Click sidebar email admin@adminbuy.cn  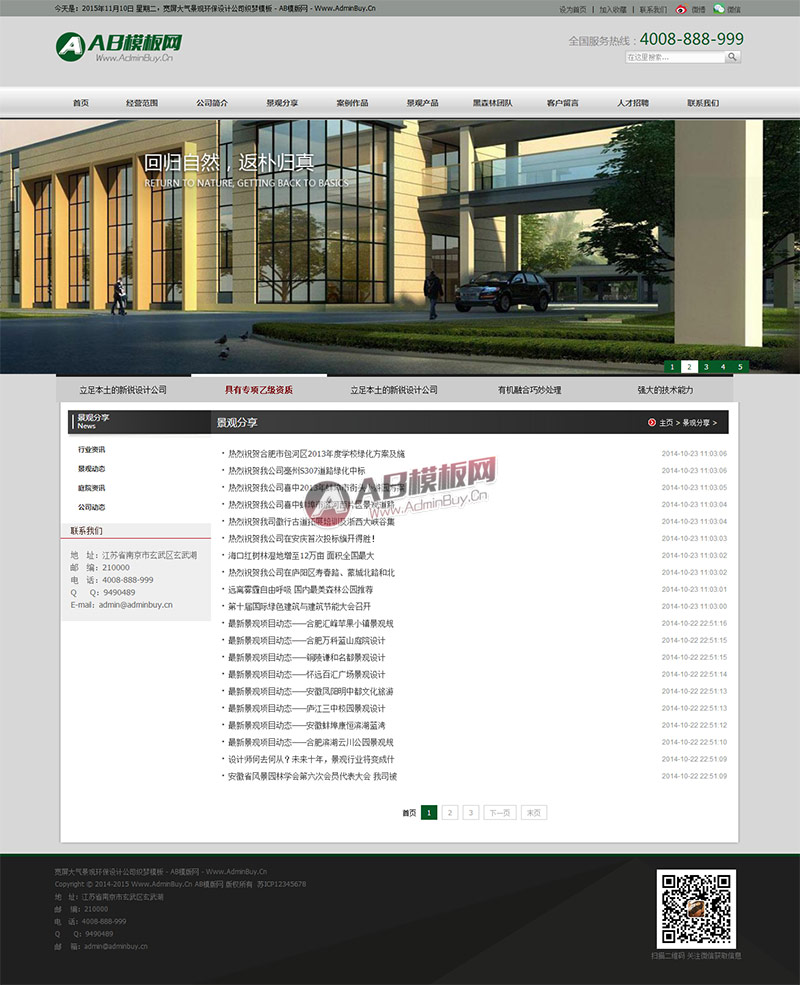coord(136,605)
